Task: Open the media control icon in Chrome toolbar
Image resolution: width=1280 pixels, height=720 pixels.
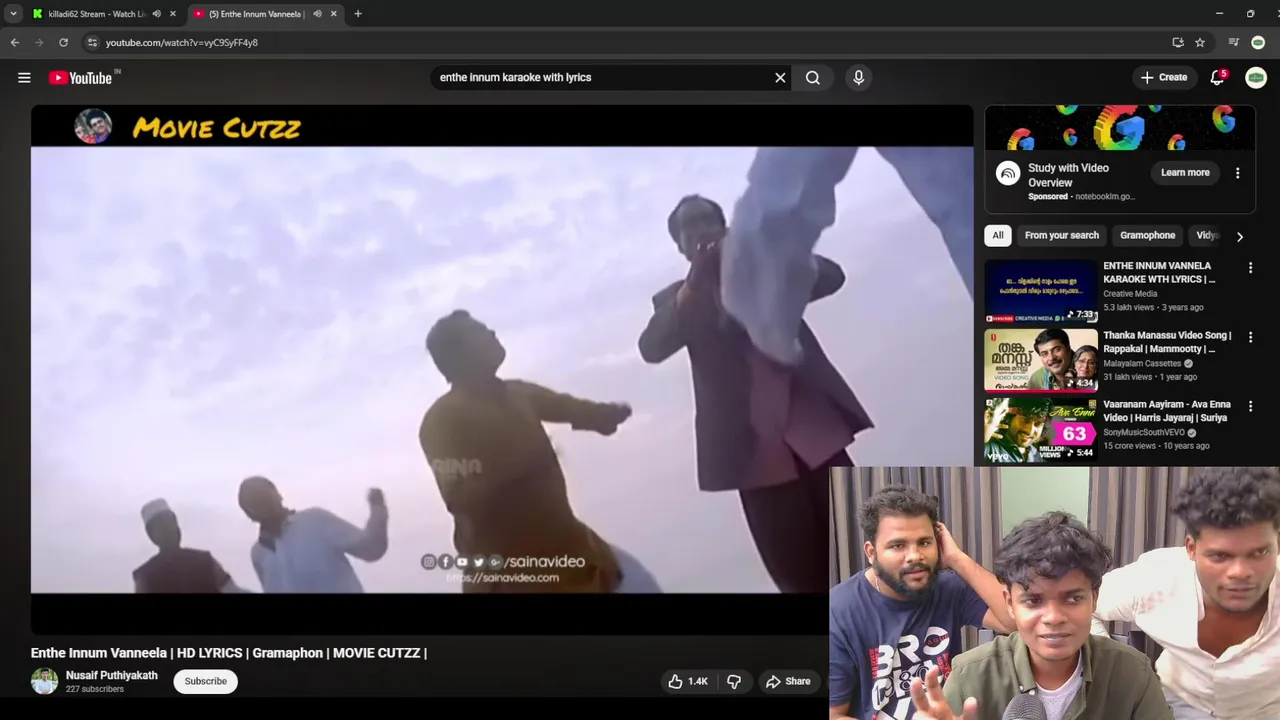Action: [1234, 42]
